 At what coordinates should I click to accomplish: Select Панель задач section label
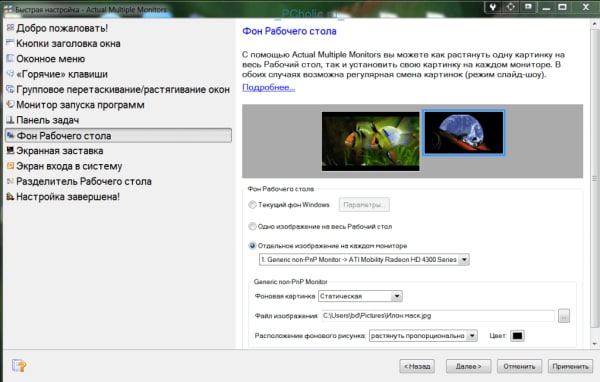[x=47, y=120]
